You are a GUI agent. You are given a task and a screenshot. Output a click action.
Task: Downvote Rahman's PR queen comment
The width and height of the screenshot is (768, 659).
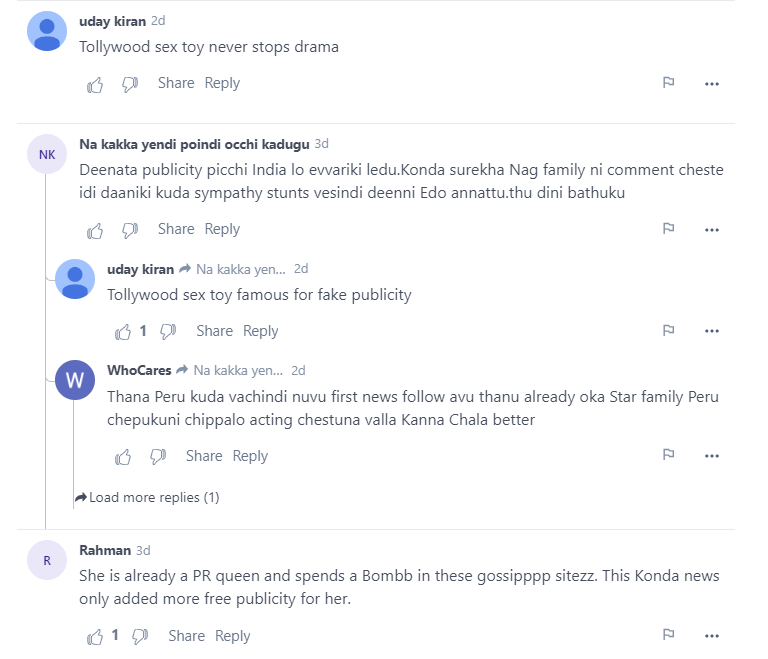point(140,637)
